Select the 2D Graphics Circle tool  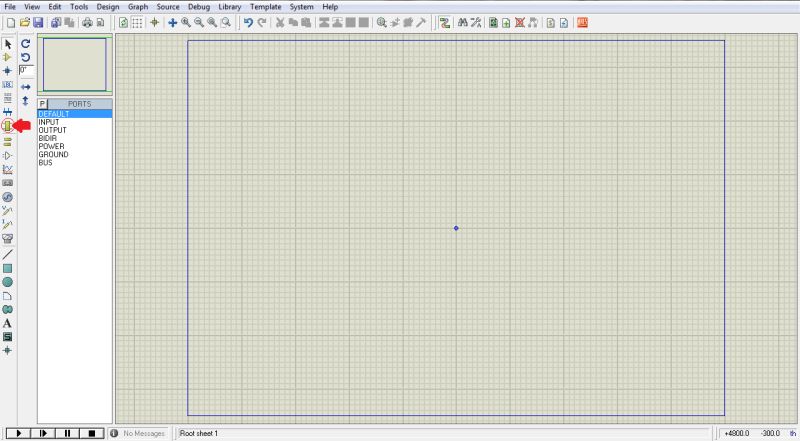pos(8,282)
